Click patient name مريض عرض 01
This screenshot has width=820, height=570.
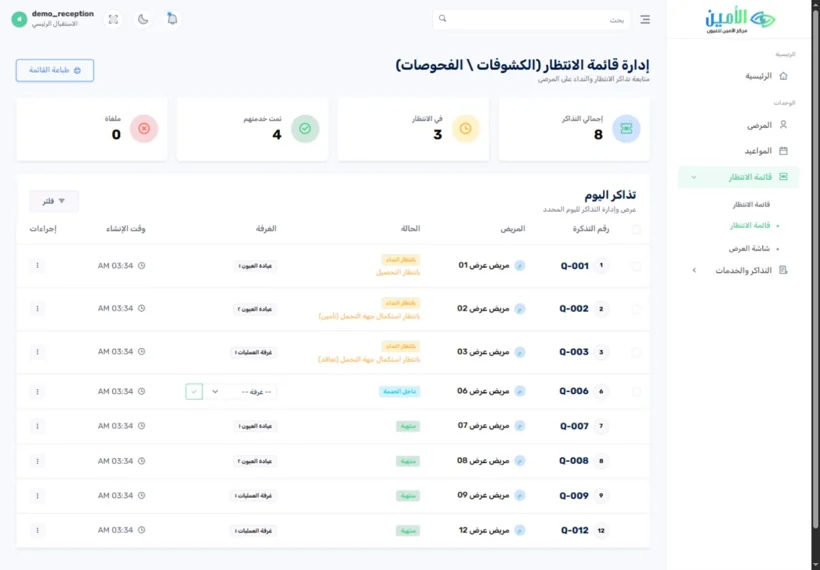(484, 265)
